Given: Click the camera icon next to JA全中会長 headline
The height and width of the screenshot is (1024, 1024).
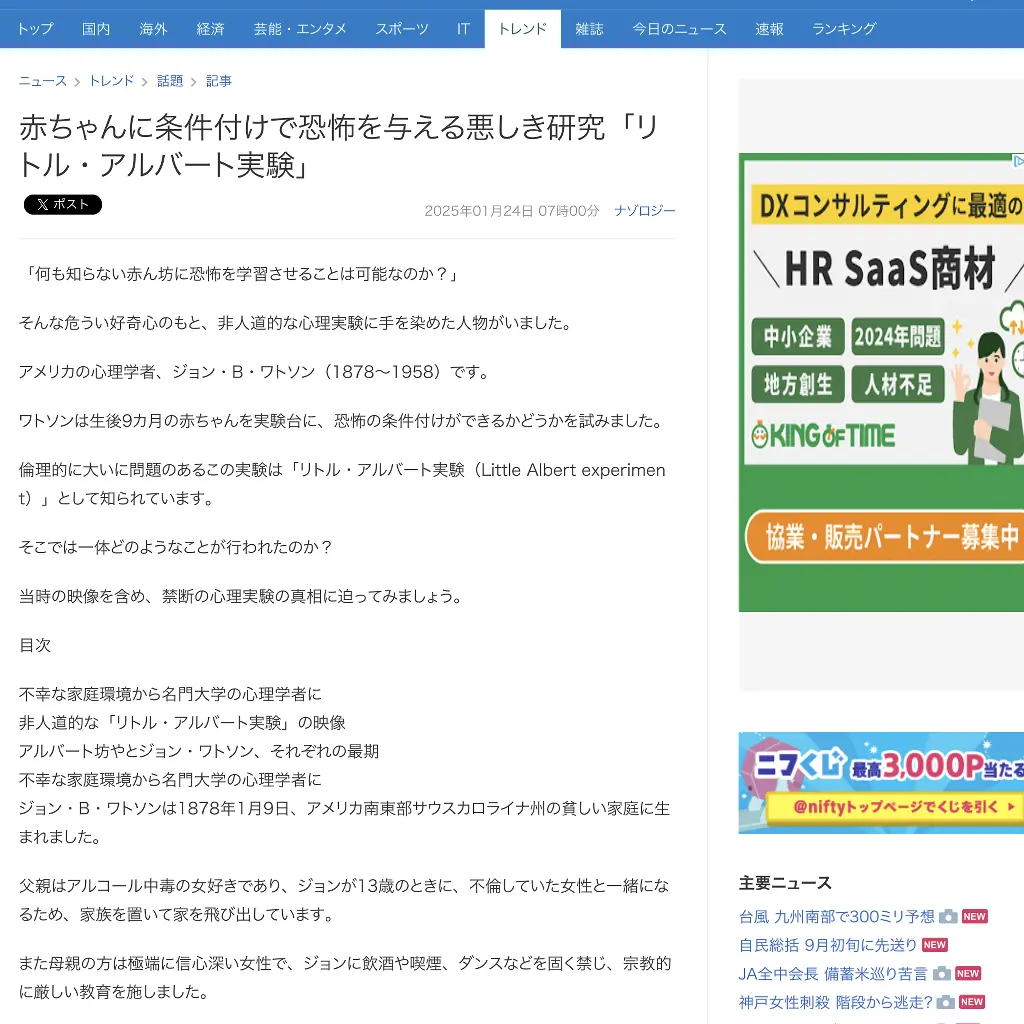Looking at the screenshot, I should [x=941, y=973].
